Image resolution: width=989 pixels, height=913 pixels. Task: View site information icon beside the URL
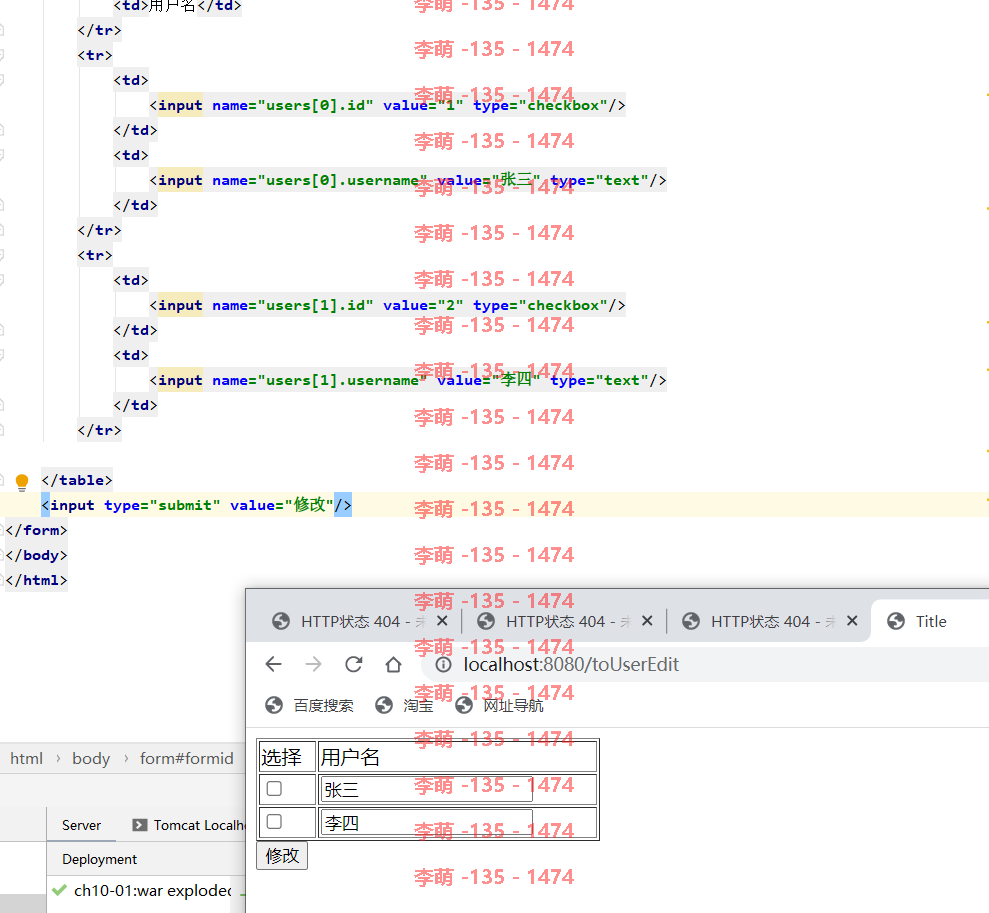(x=443, y=665)
